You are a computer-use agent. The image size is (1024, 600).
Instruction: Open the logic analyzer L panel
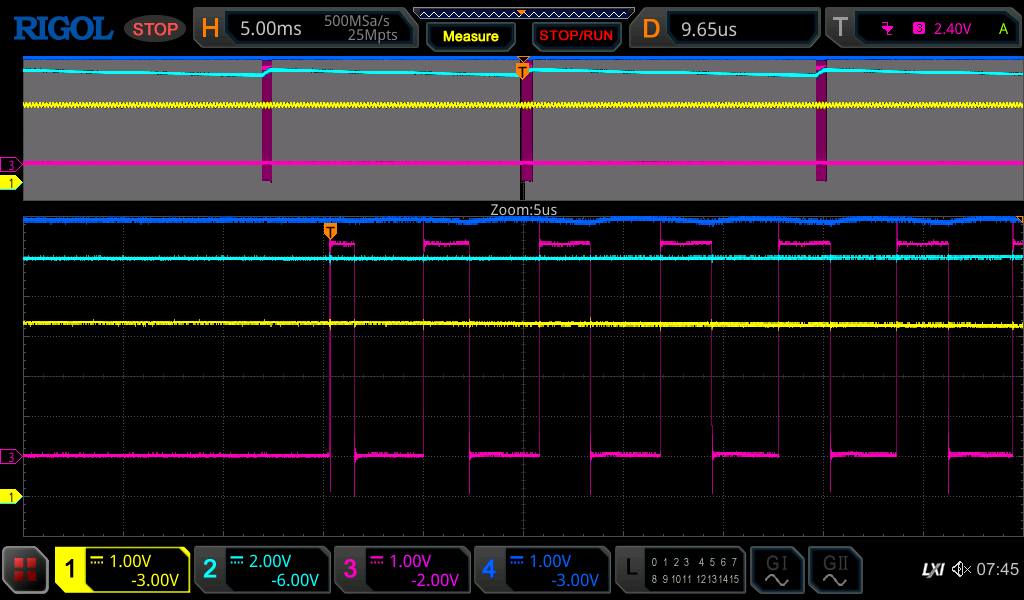pos(680,569)
